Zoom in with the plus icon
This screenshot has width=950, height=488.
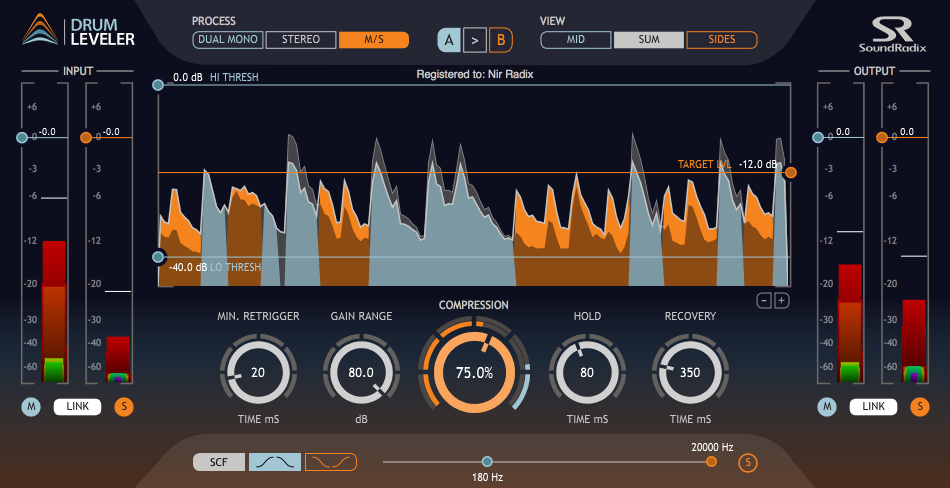(x=781, y=300)
